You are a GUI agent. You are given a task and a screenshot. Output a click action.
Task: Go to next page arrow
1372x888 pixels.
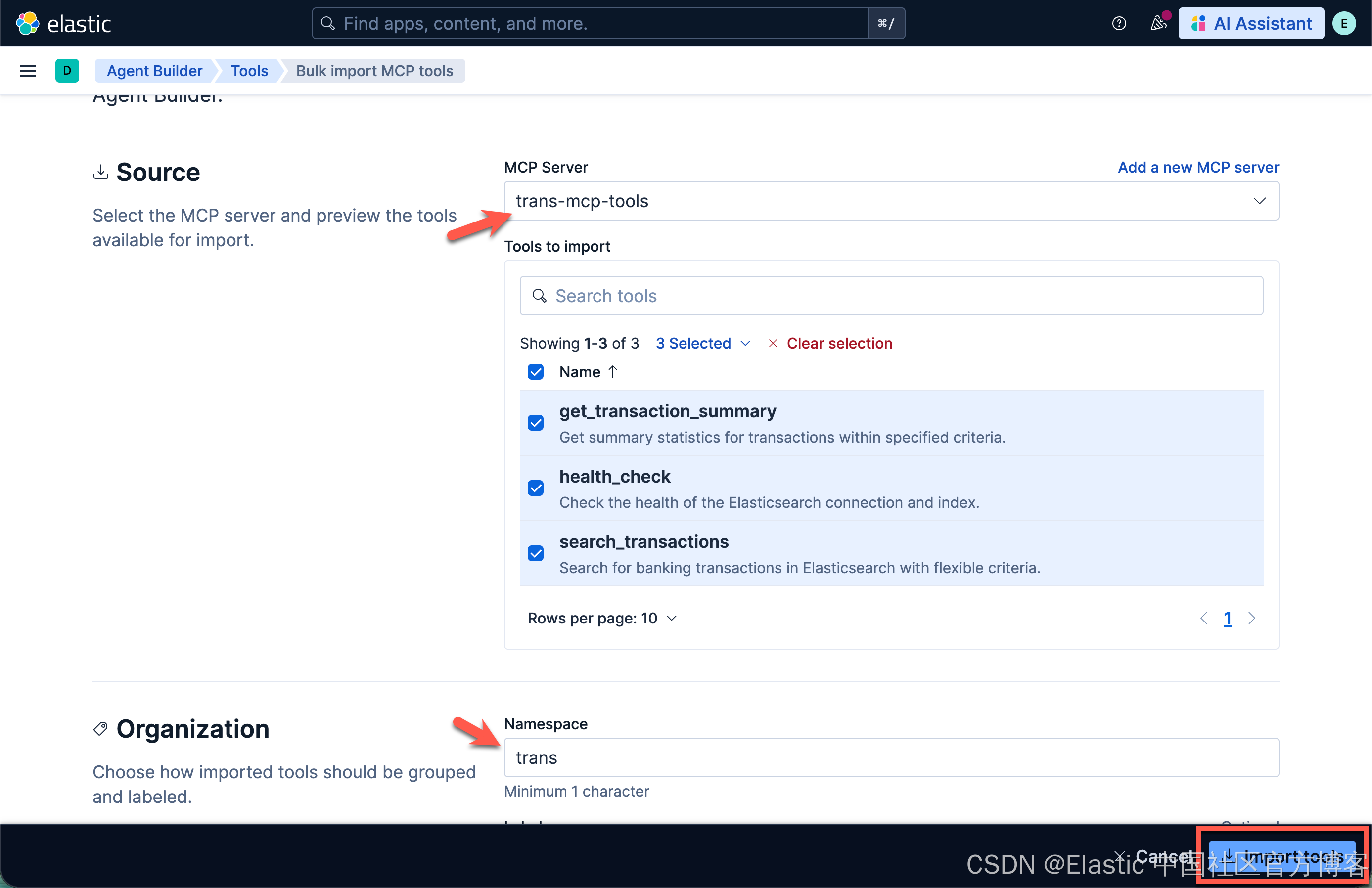tap(1251, 619)
